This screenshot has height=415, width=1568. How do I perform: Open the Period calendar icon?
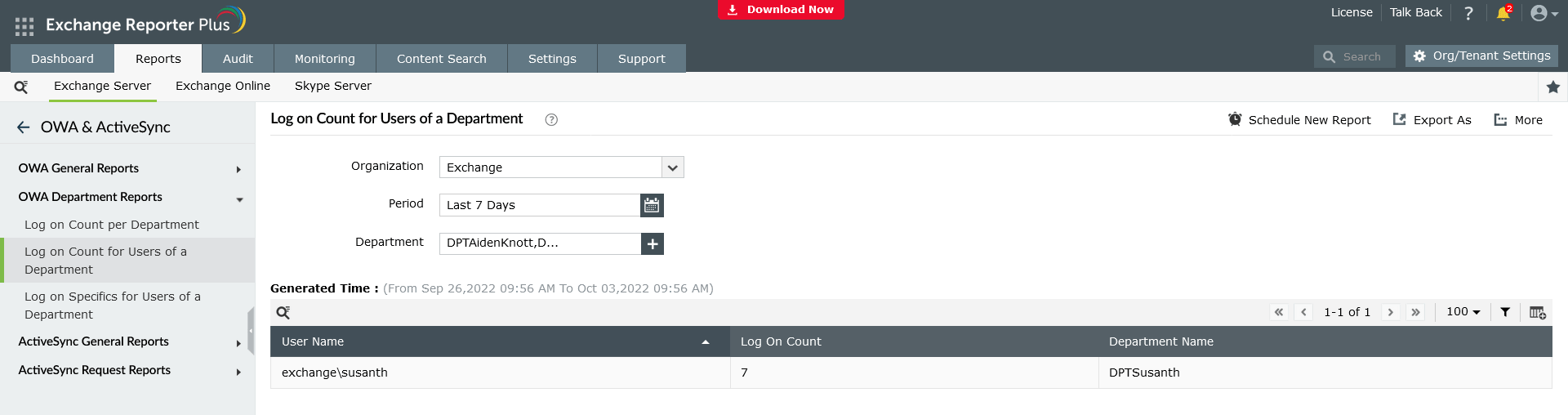(652, 205)
